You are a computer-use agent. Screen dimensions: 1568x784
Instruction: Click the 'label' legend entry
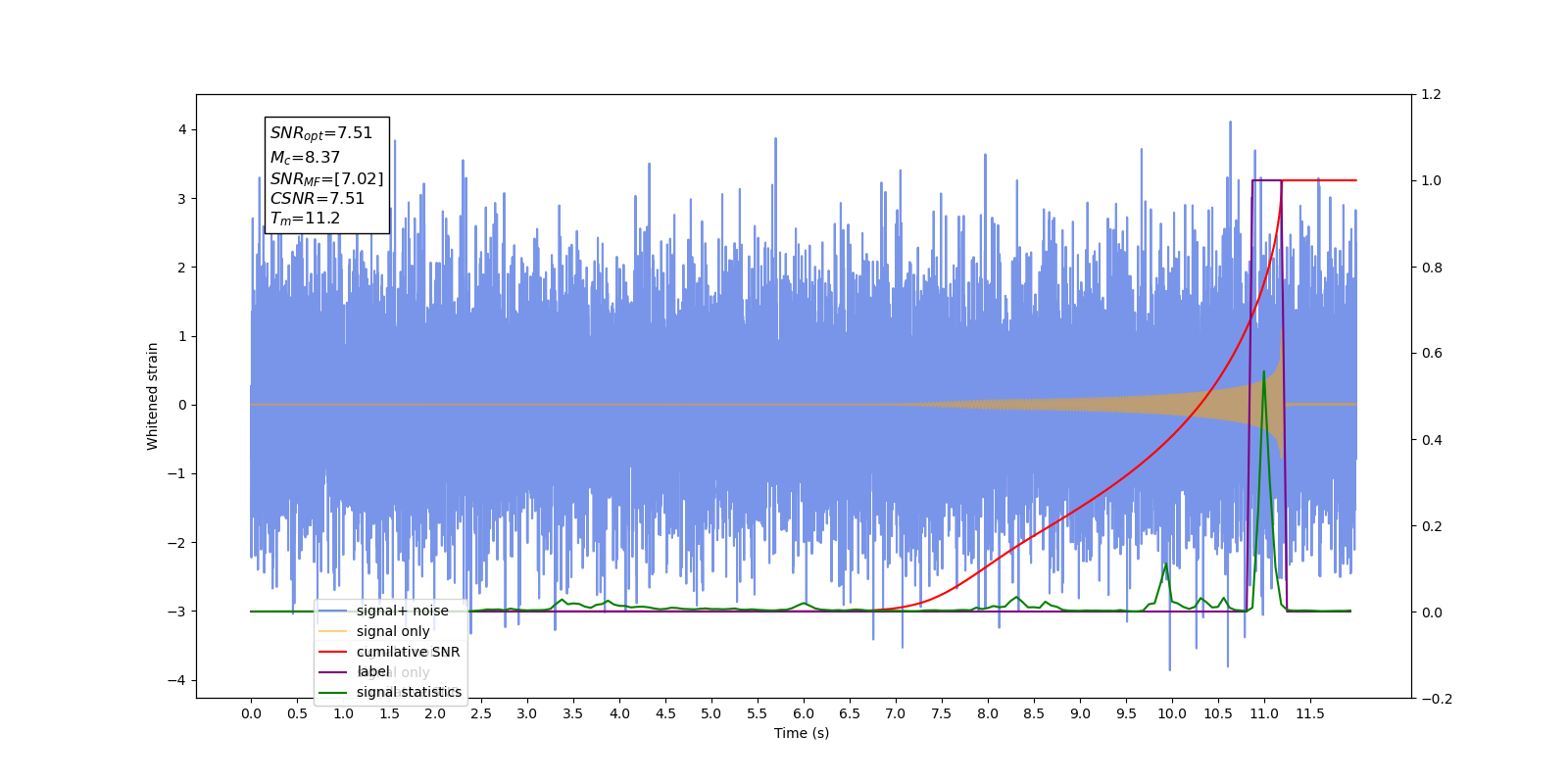click(372, 671)
